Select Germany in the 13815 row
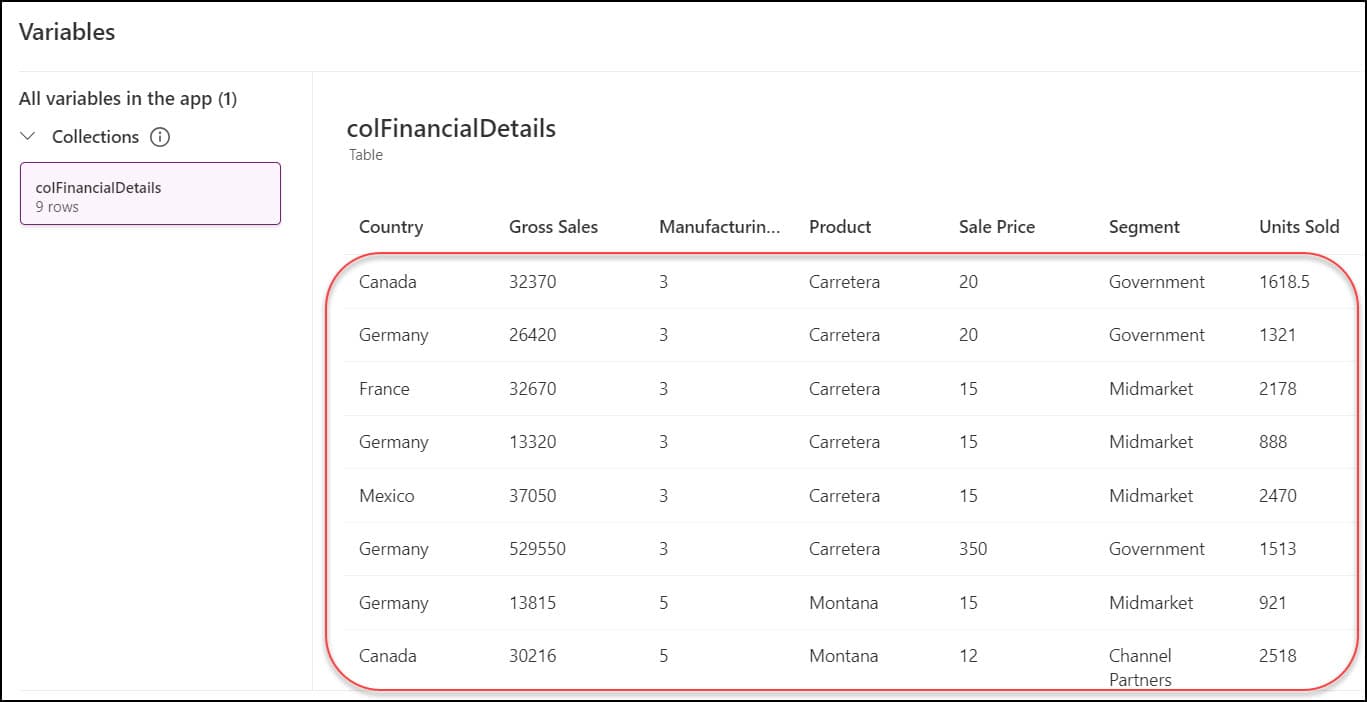The height and width of the screenshot is (702, 1367). pos(394,603)
